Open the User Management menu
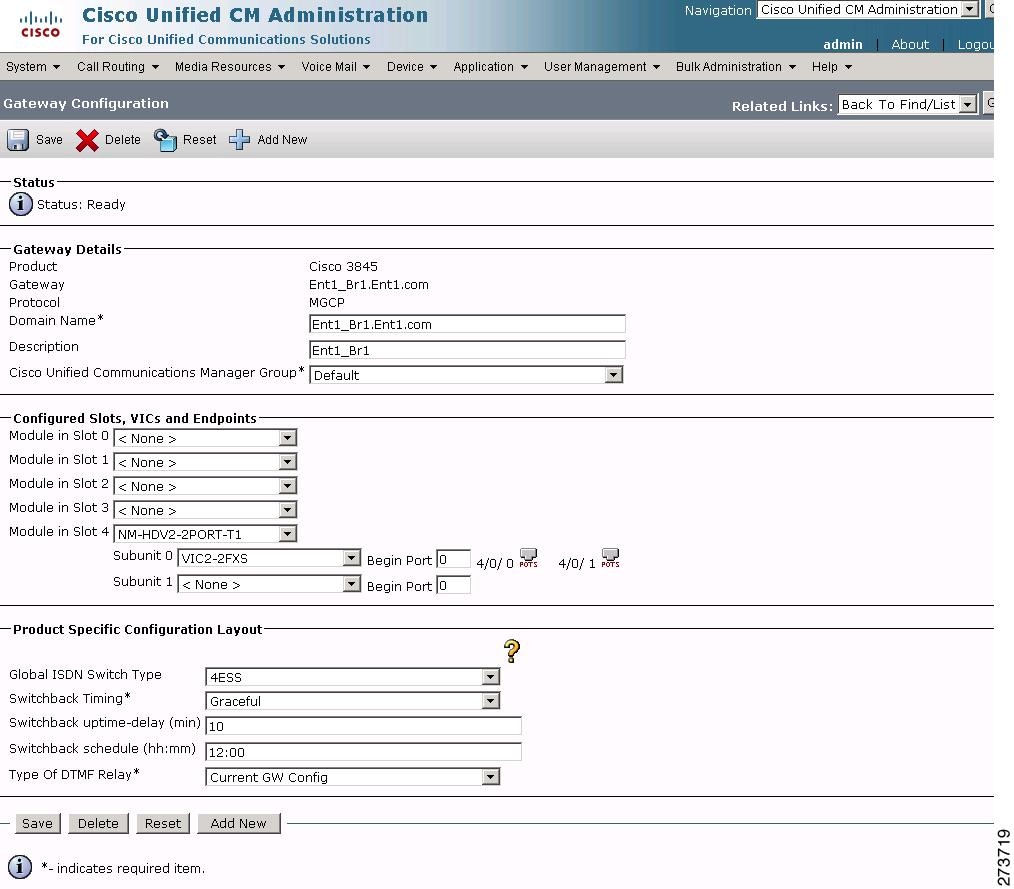The image size is (1014, 889). tap(601, 67)
